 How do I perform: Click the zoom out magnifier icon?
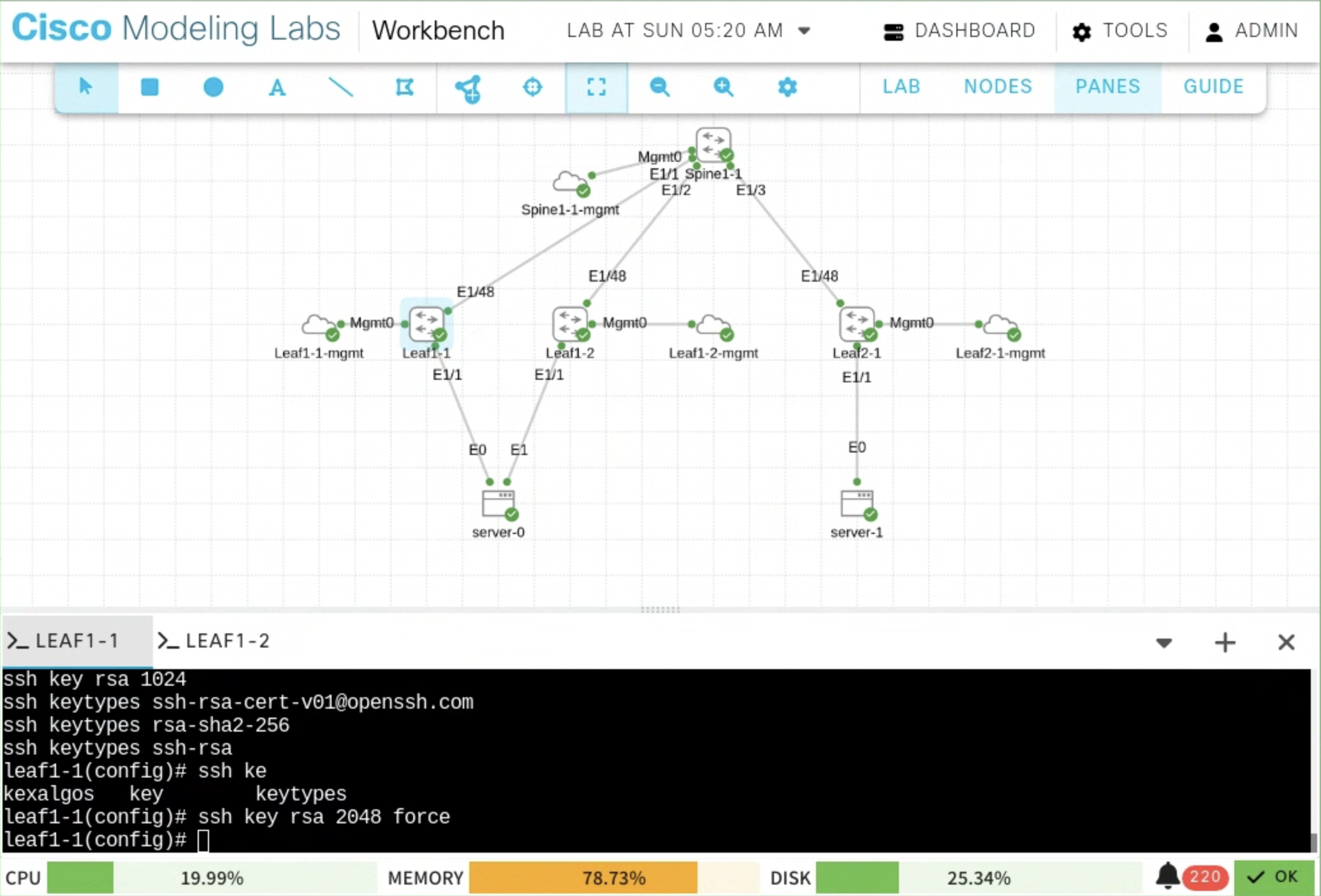(659, 87)
